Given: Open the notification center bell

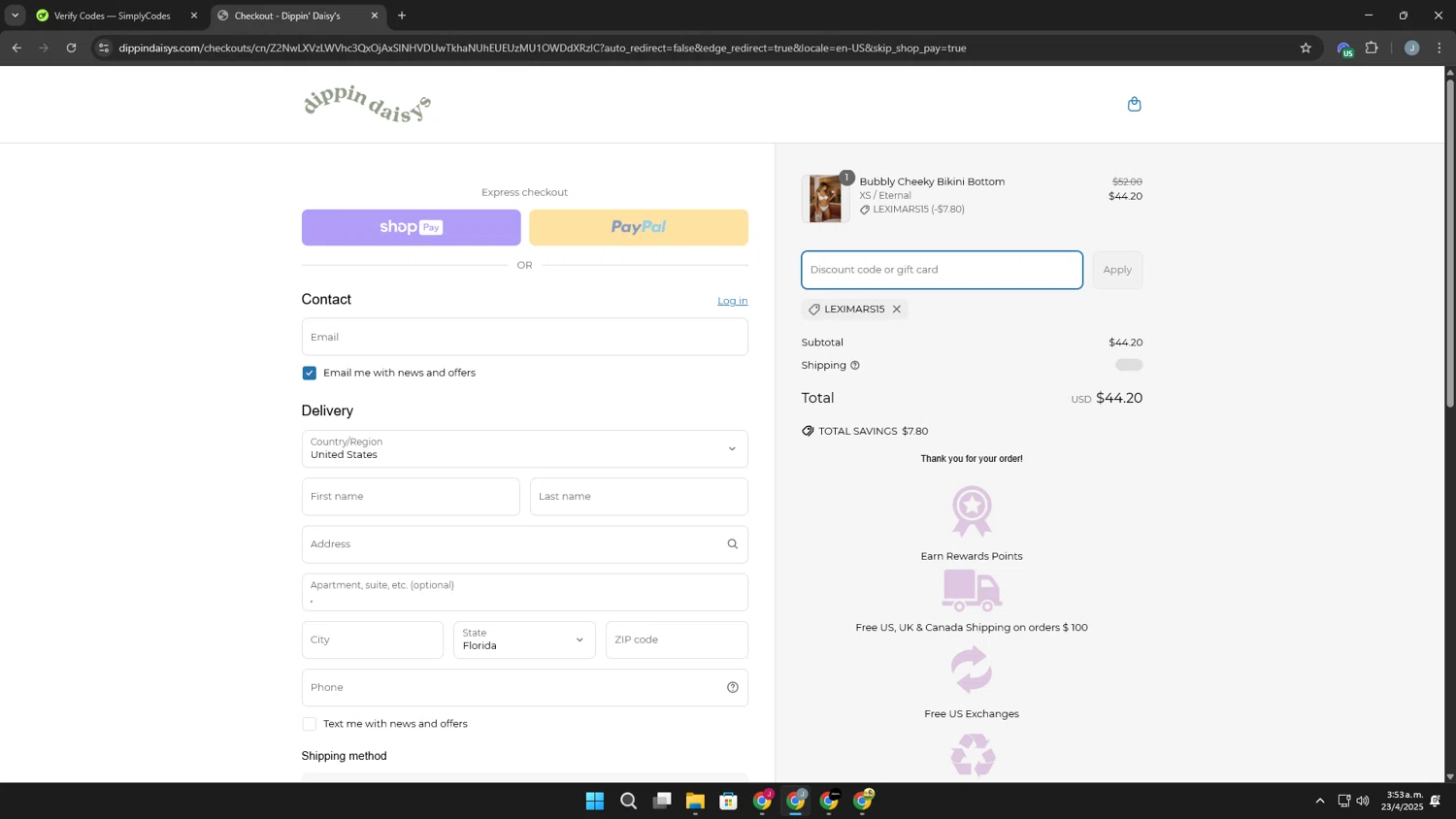Looking at the screenshot, I should (1436, 801).
